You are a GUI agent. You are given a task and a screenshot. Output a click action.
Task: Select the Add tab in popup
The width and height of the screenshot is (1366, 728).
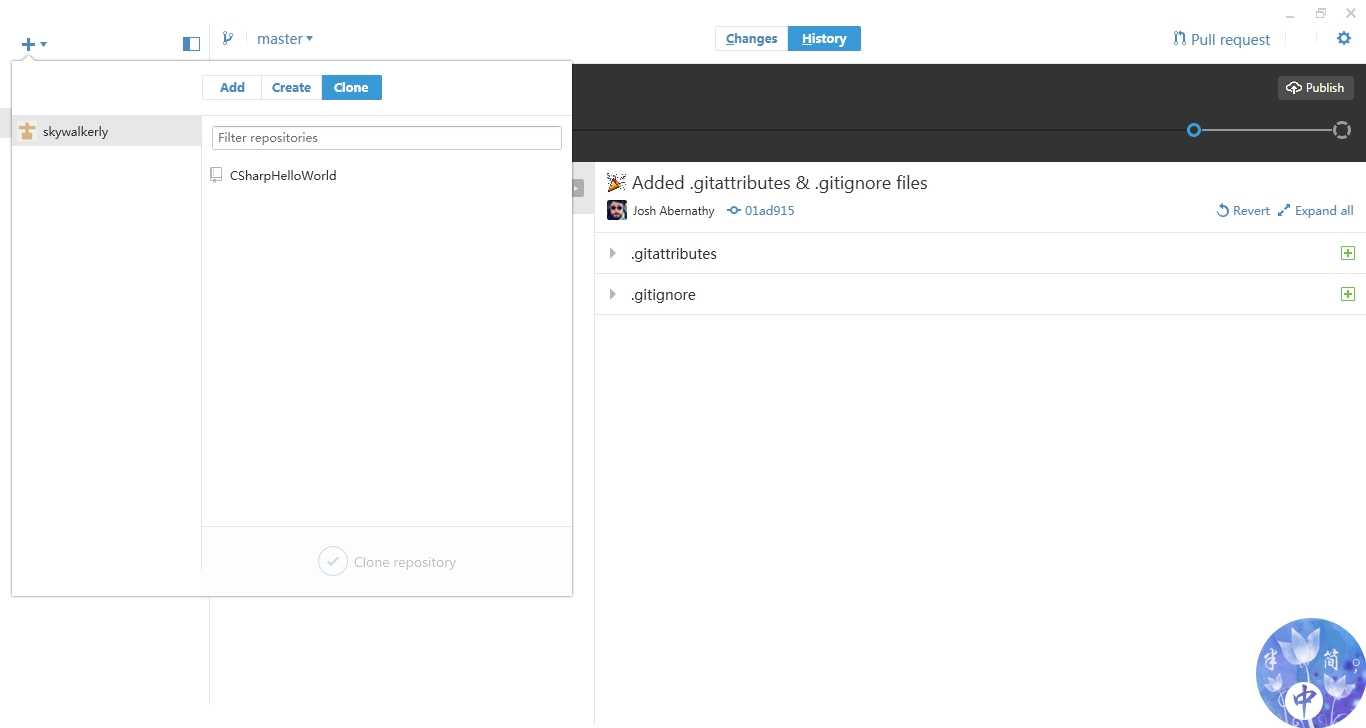pyautogui.click(x=232, y=87)
